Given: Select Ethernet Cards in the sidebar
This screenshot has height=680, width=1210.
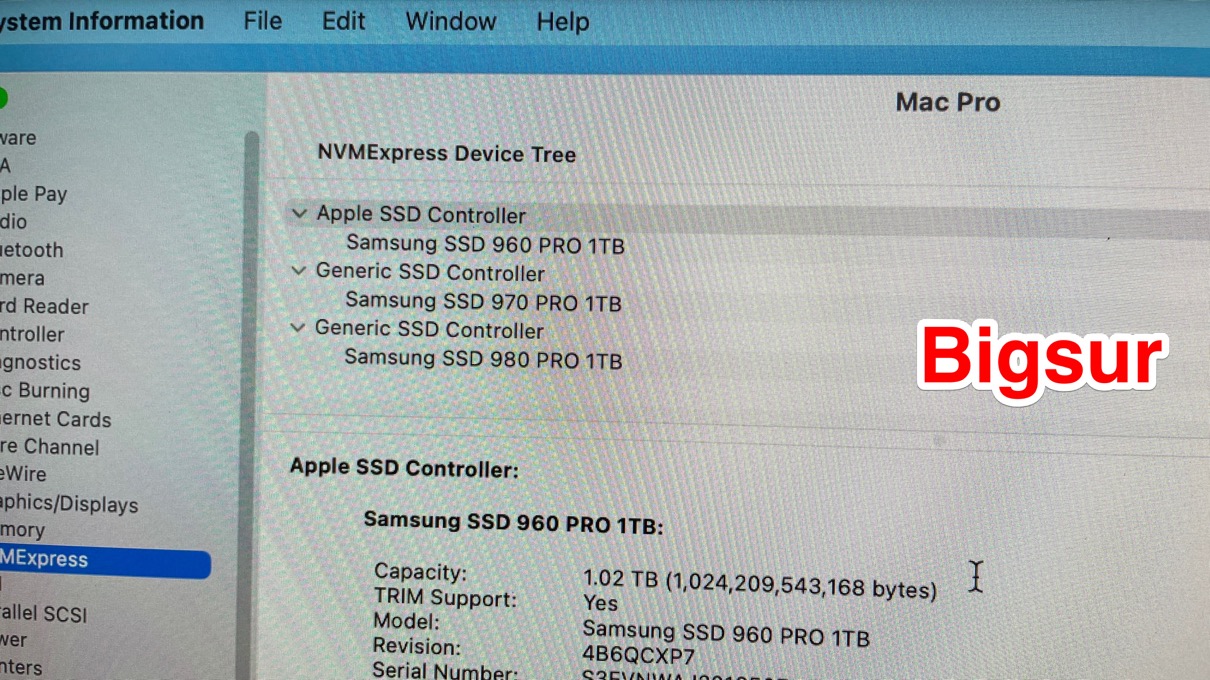Looking at the screenshot, I should tap(56, 419).
